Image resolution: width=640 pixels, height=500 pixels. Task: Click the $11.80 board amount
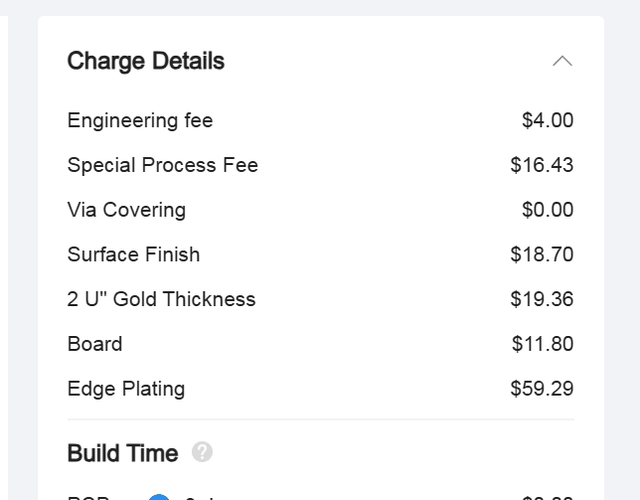coord(542,344)
